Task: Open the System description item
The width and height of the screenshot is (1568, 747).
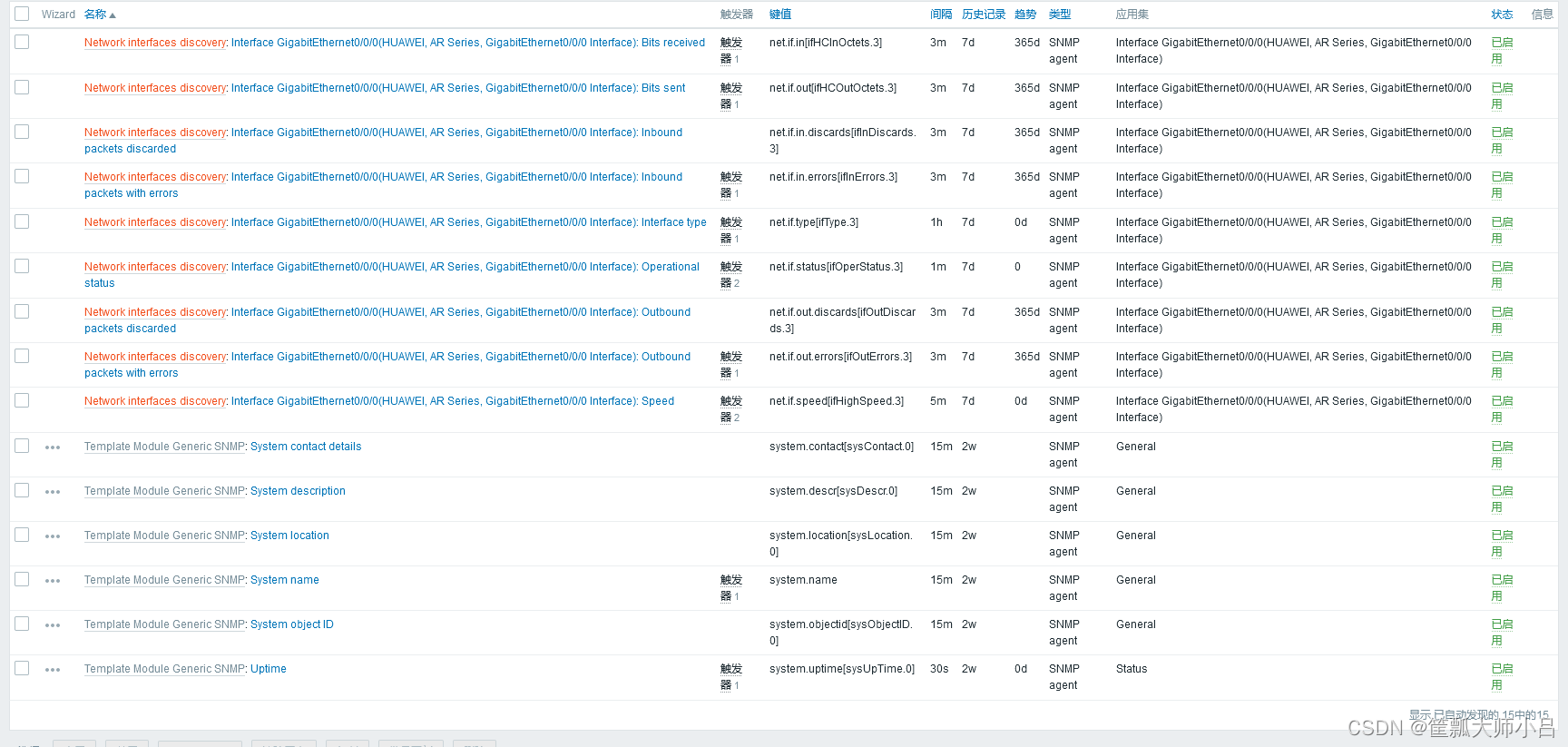Action: pyautogui.click(x=298, y=491)
